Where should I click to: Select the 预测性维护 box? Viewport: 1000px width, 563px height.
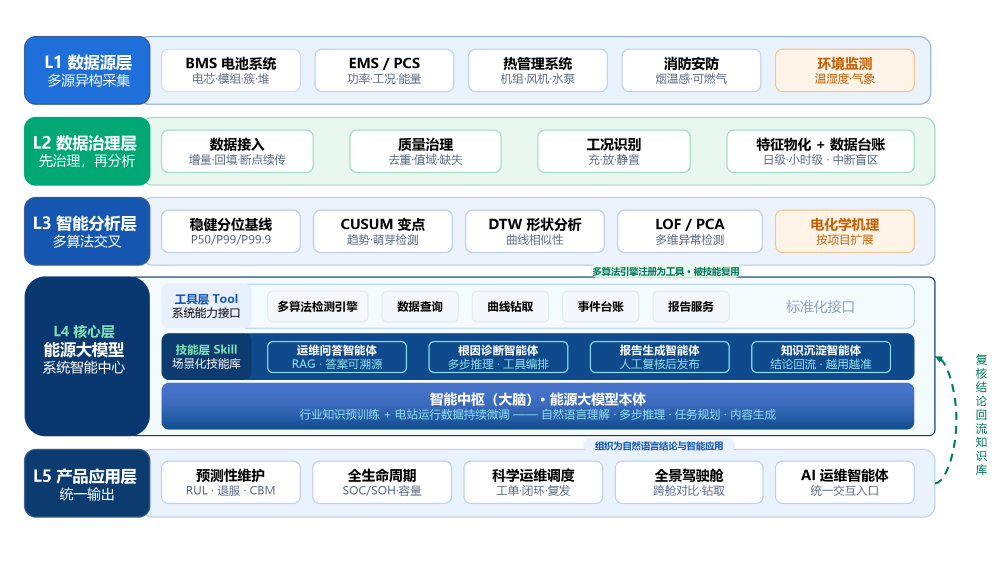[231, 483]
